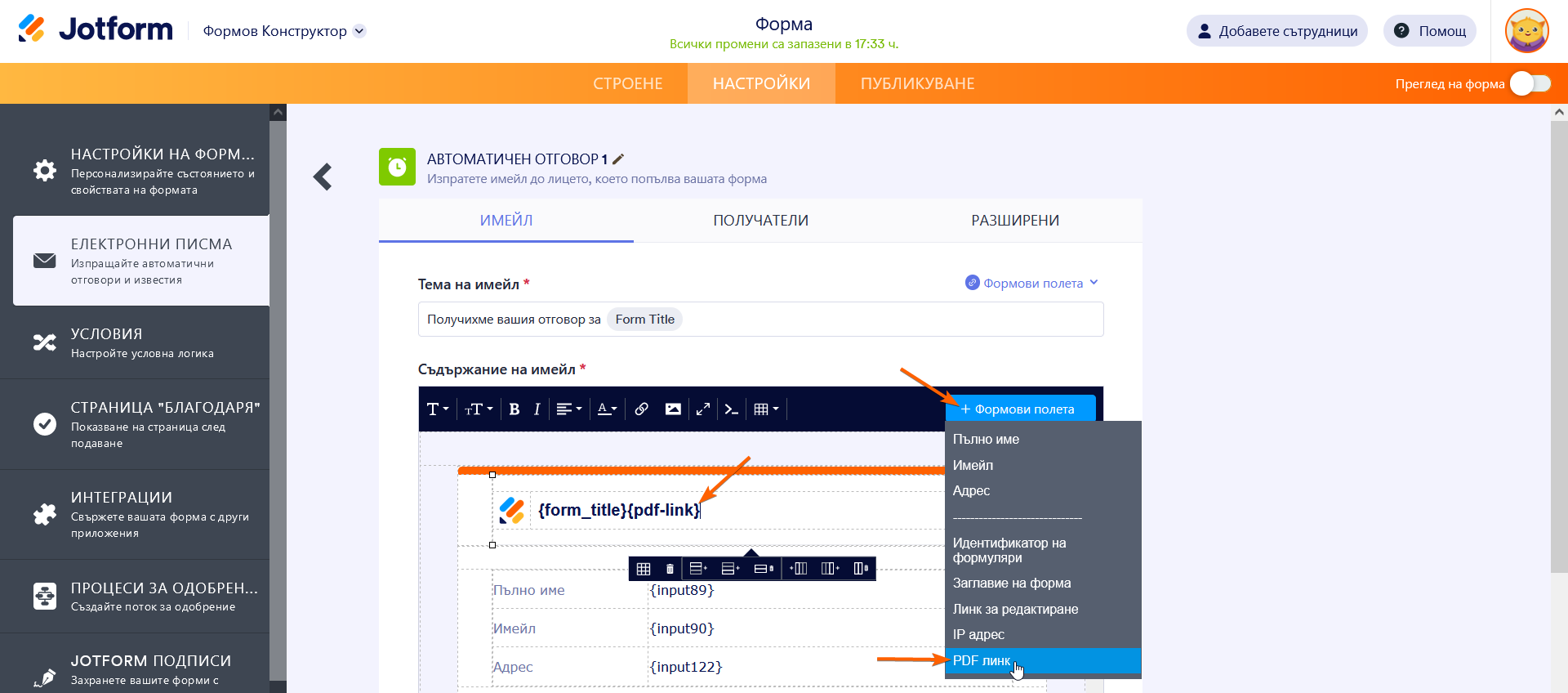Click the delete table trash icon
1568x693 pixels.
click(670, 568)
